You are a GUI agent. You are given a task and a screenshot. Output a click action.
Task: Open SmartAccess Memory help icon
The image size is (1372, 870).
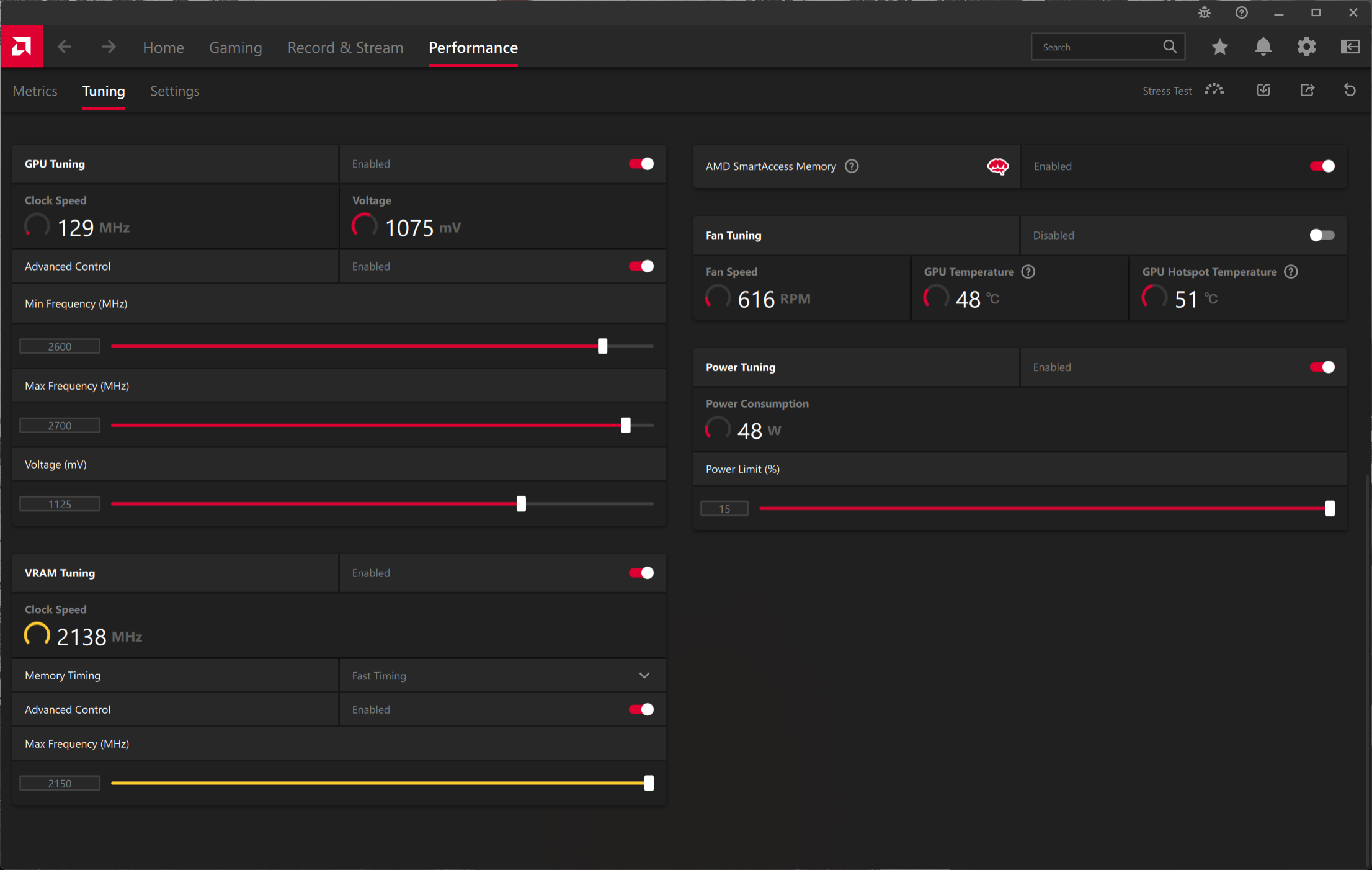pyautogui.click(x=852, y=166)
